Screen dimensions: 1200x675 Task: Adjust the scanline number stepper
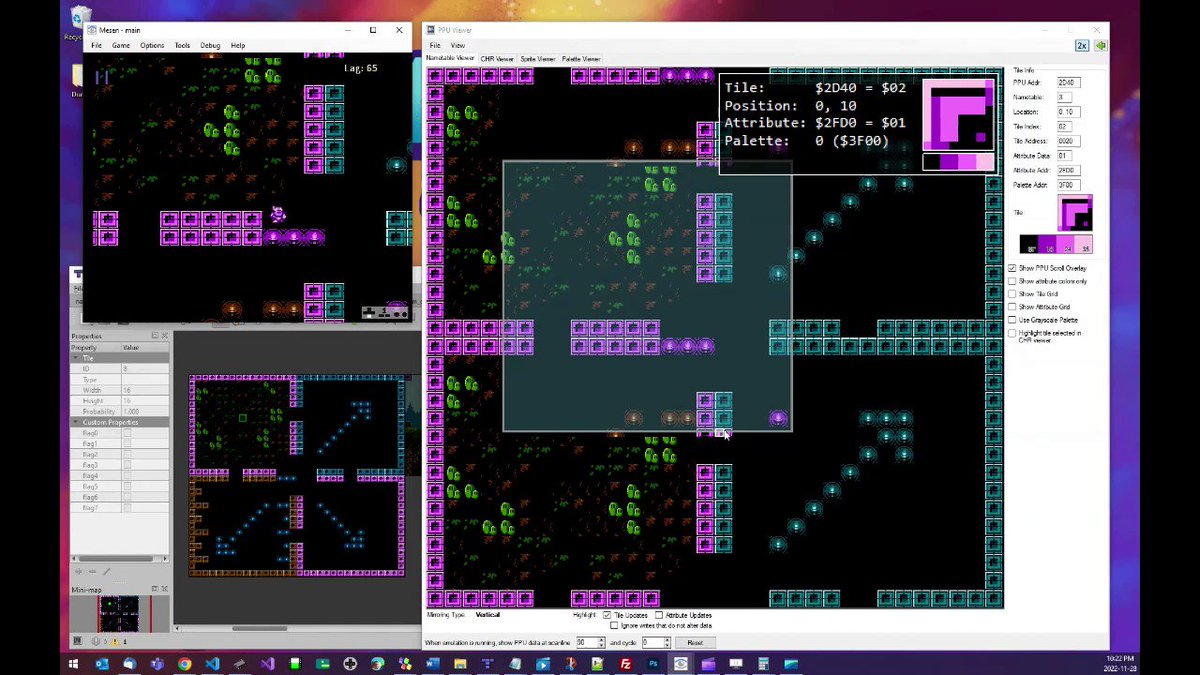point(601,642)
